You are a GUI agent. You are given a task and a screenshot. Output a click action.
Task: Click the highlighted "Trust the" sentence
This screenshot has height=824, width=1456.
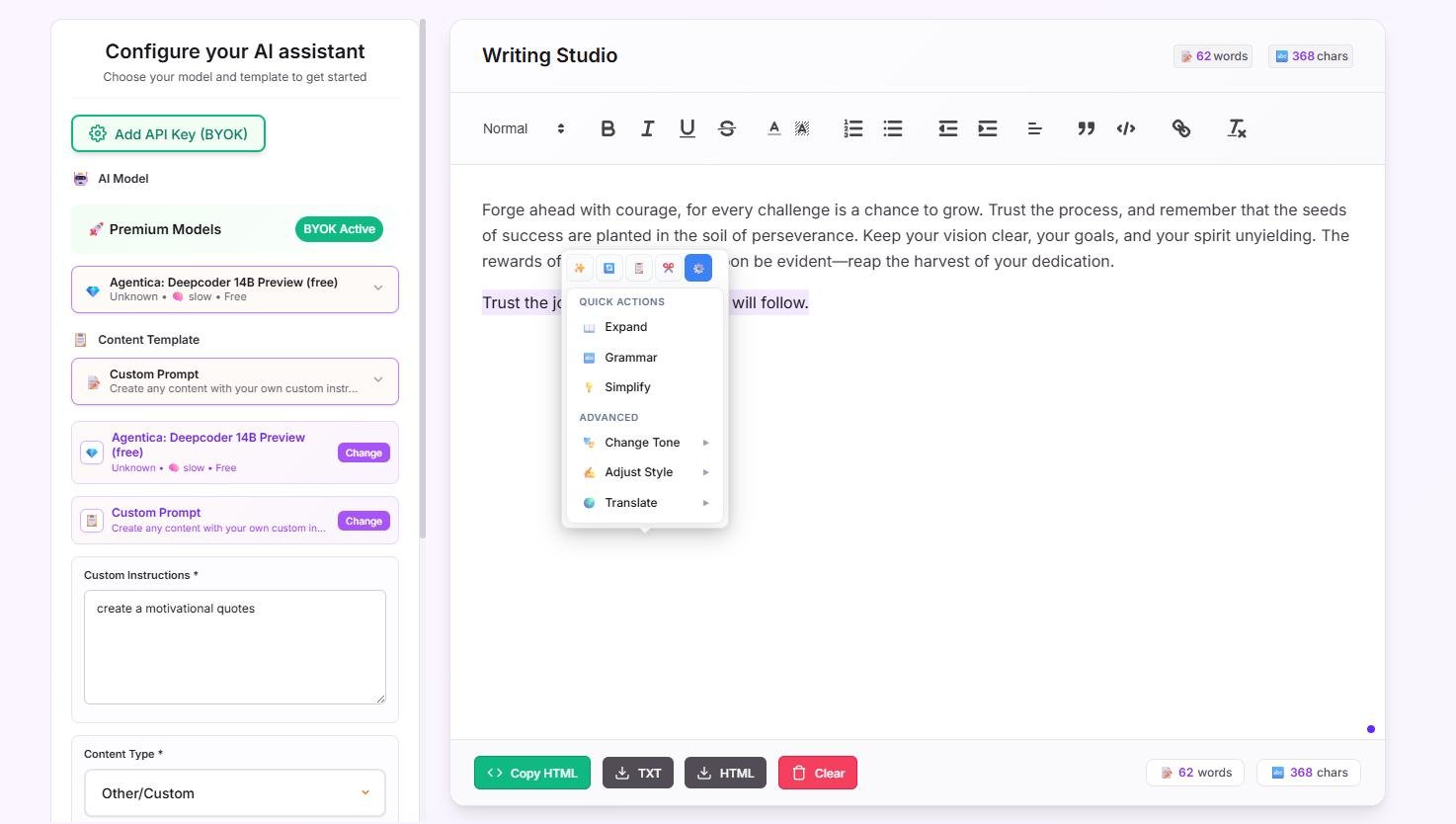tap(645, 302)
